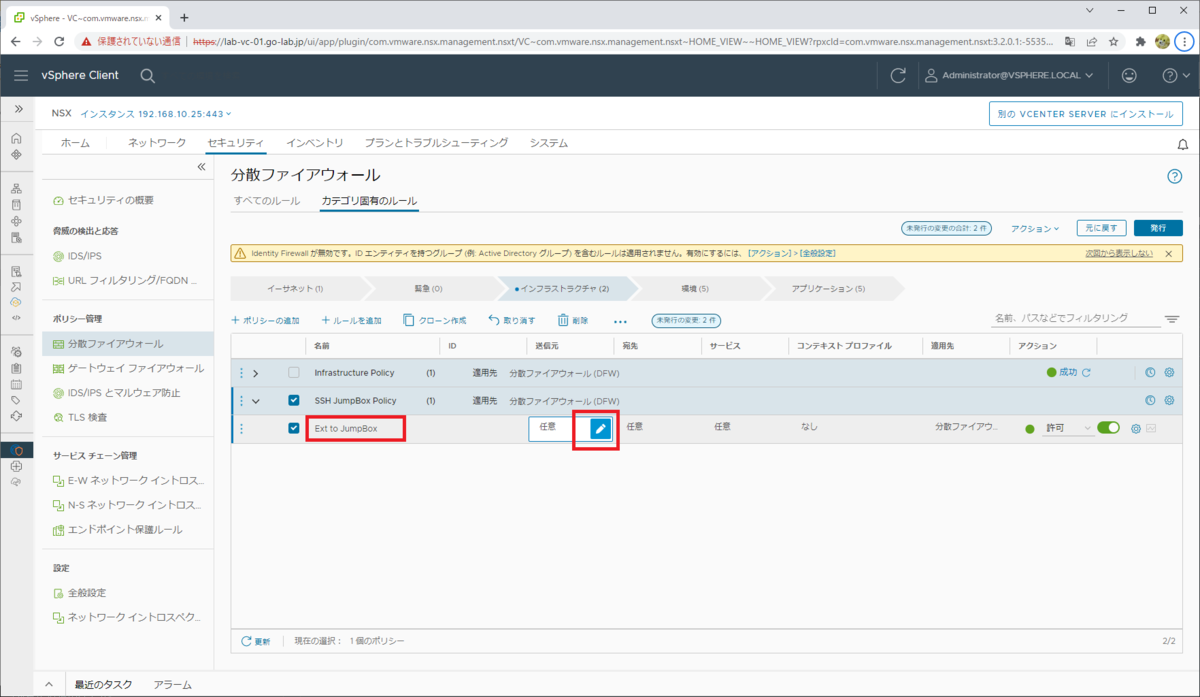1200x697 pixels.
Task: Select the すべてのルール tab
Action: click(266, 201)
